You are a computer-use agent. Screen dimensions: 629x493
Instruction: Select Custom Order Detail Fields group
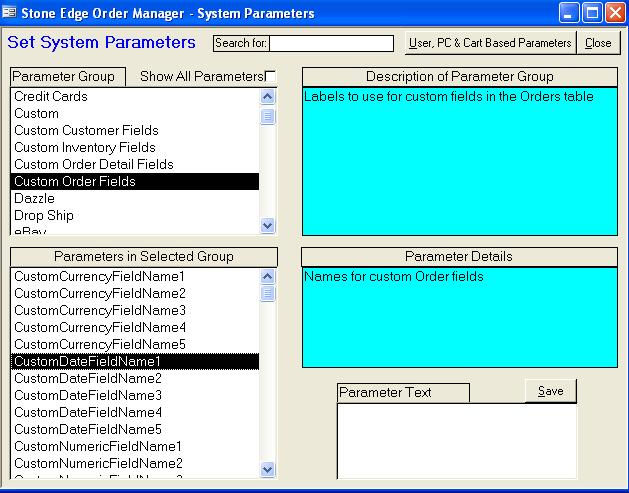[x=135, y=164]
